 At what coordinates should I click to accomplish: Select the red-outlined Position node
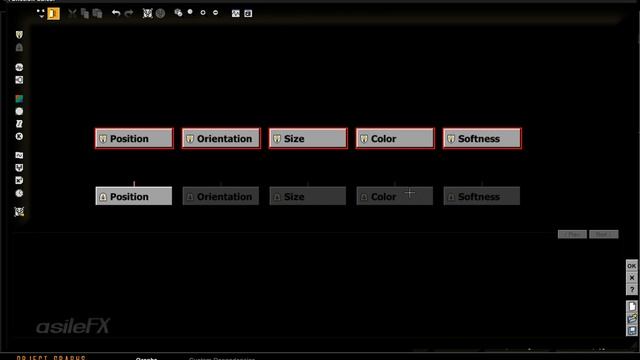134,138
